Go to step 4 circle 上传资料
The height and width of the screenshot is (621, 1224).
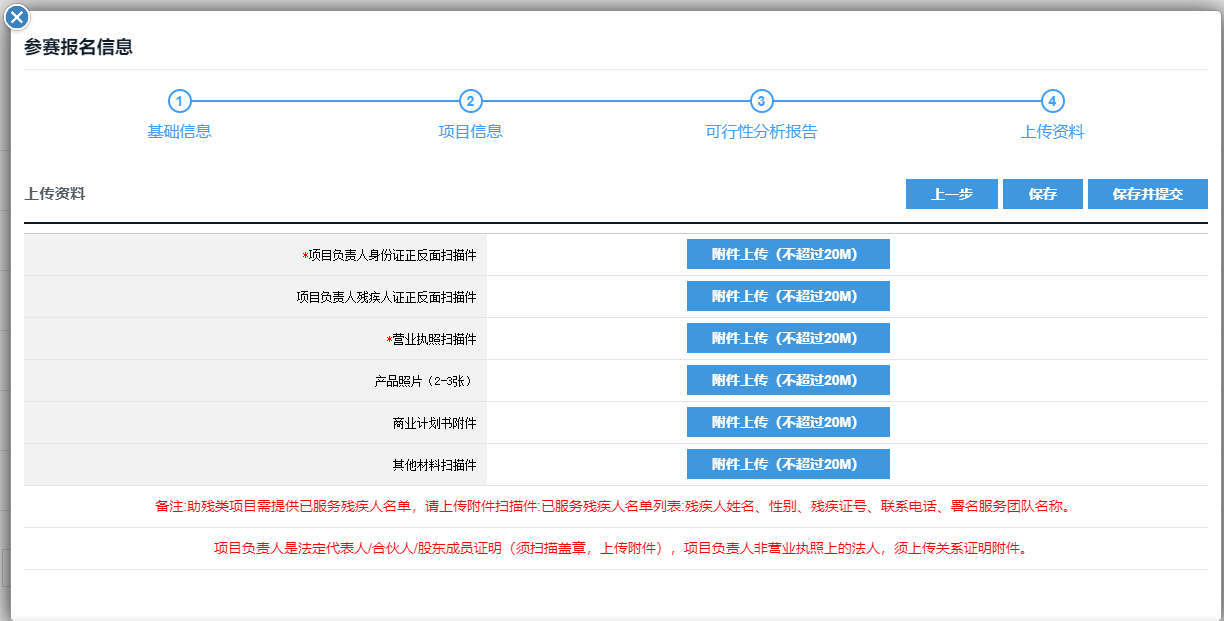1052,101
